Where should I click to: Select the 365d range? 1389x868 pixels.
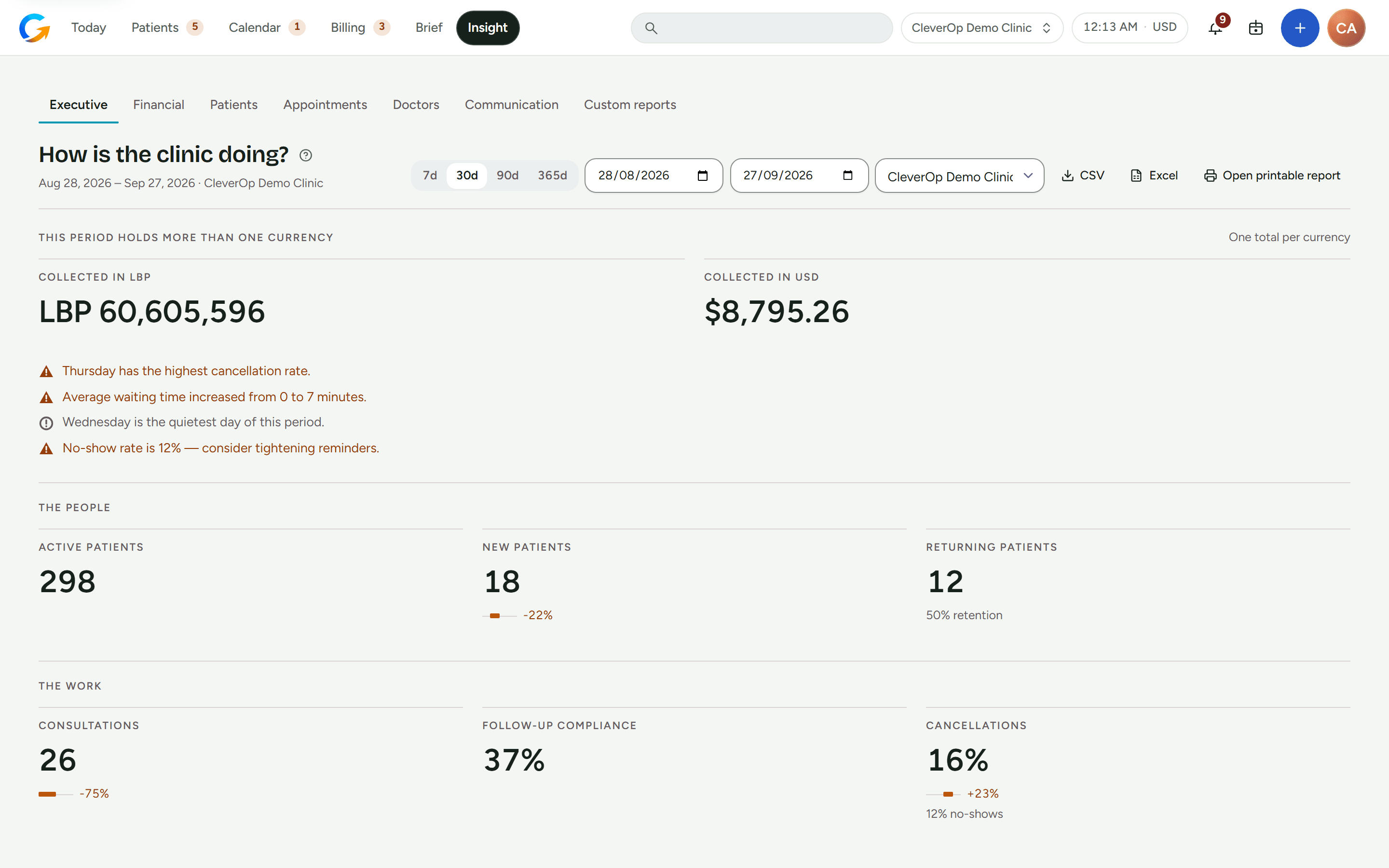coord(552,176)
